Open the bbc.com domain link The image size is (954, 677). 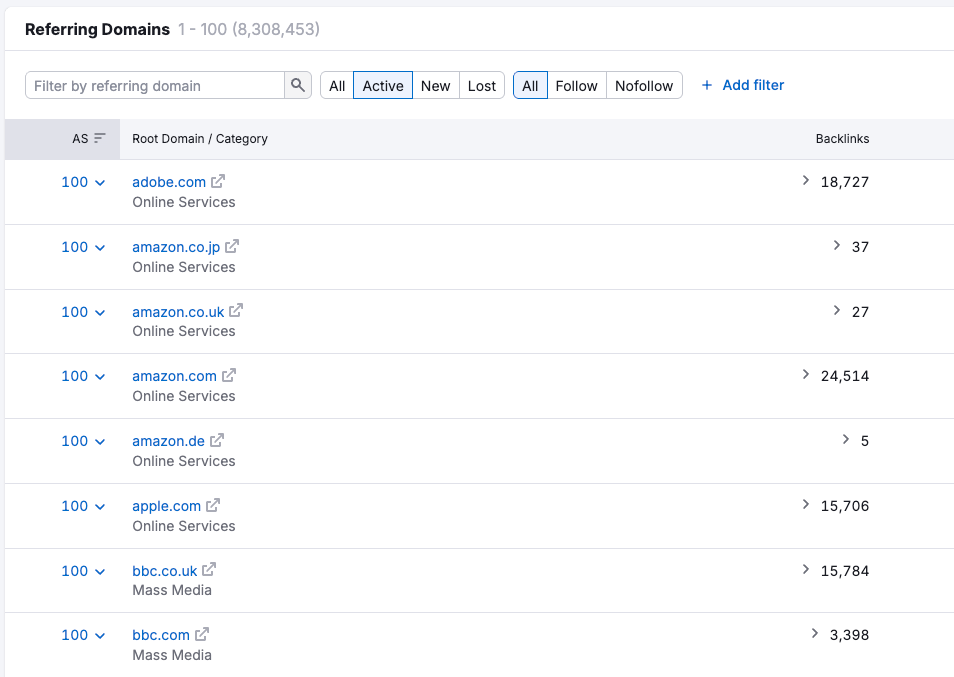point(160,635)
